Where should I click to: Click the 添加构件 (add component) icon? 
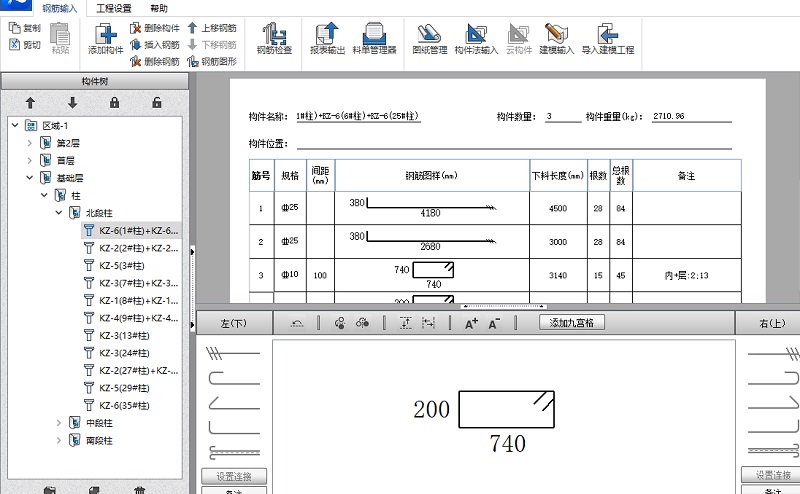tap(106, 37)
